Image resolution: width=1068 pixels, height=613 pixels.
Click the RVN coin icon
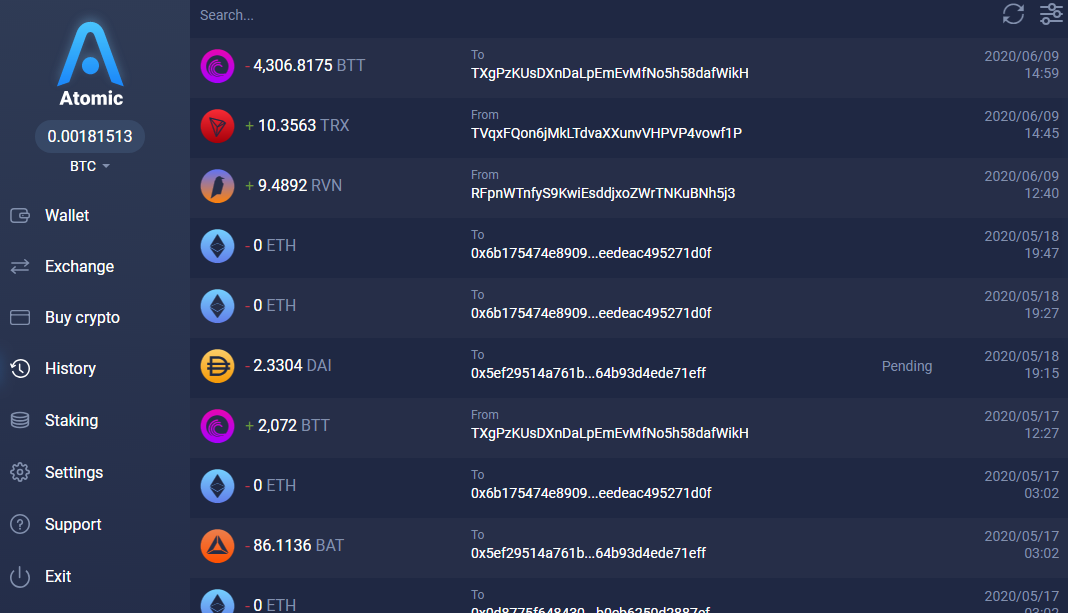click(217, 186)
